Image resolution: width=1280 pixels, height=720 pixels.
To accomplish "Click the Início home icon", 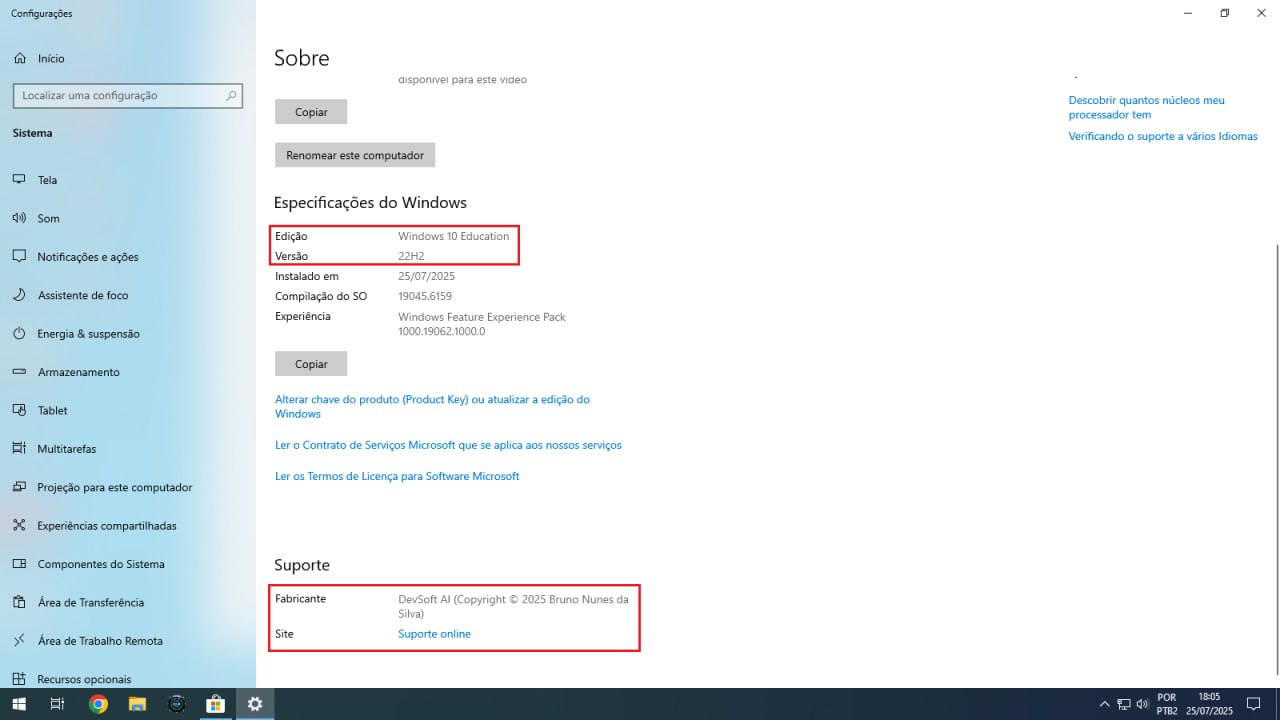I will tap(19, 59).
